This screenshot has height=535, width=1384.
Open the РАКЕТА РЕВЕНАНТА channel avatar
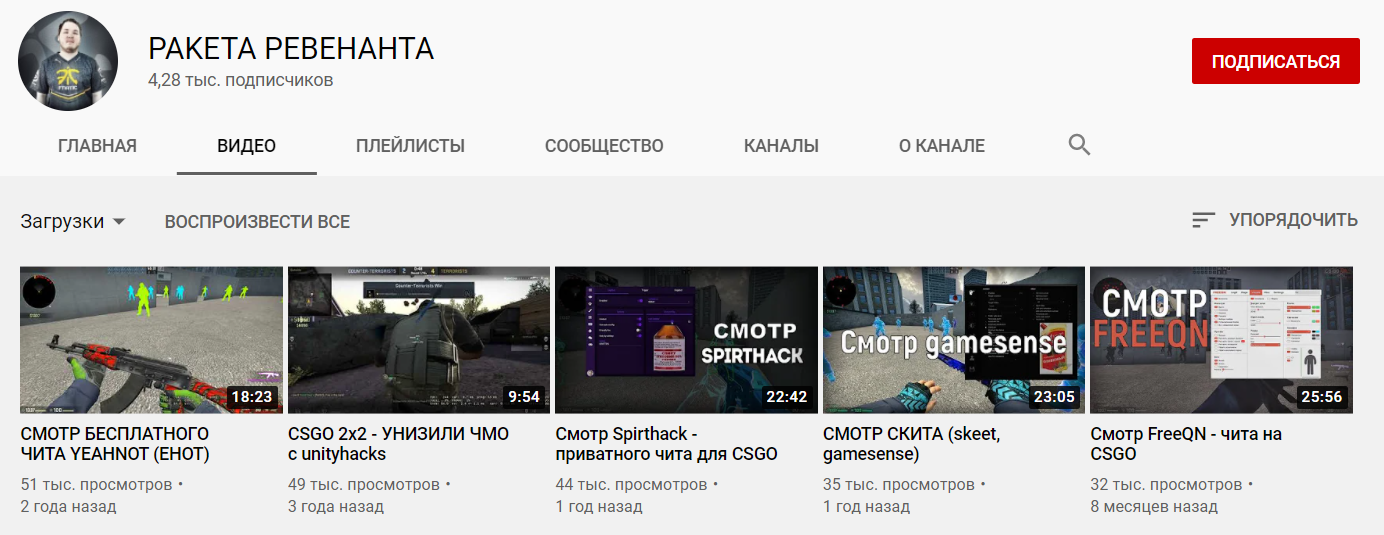point(68,61)
